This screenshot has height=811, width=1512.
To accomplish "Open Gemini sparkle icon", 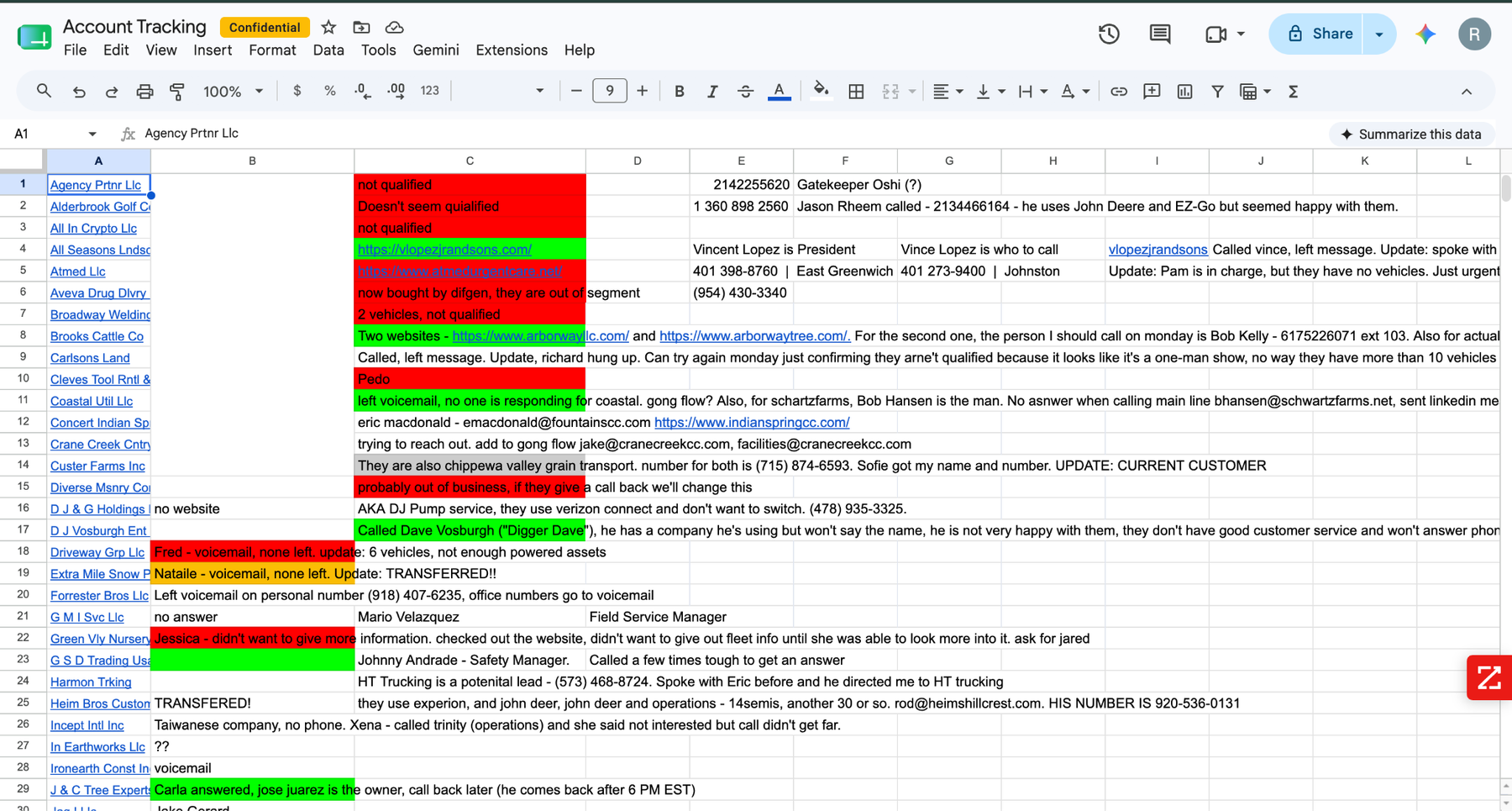I will pyautogui.click(x=1425, y=34).
